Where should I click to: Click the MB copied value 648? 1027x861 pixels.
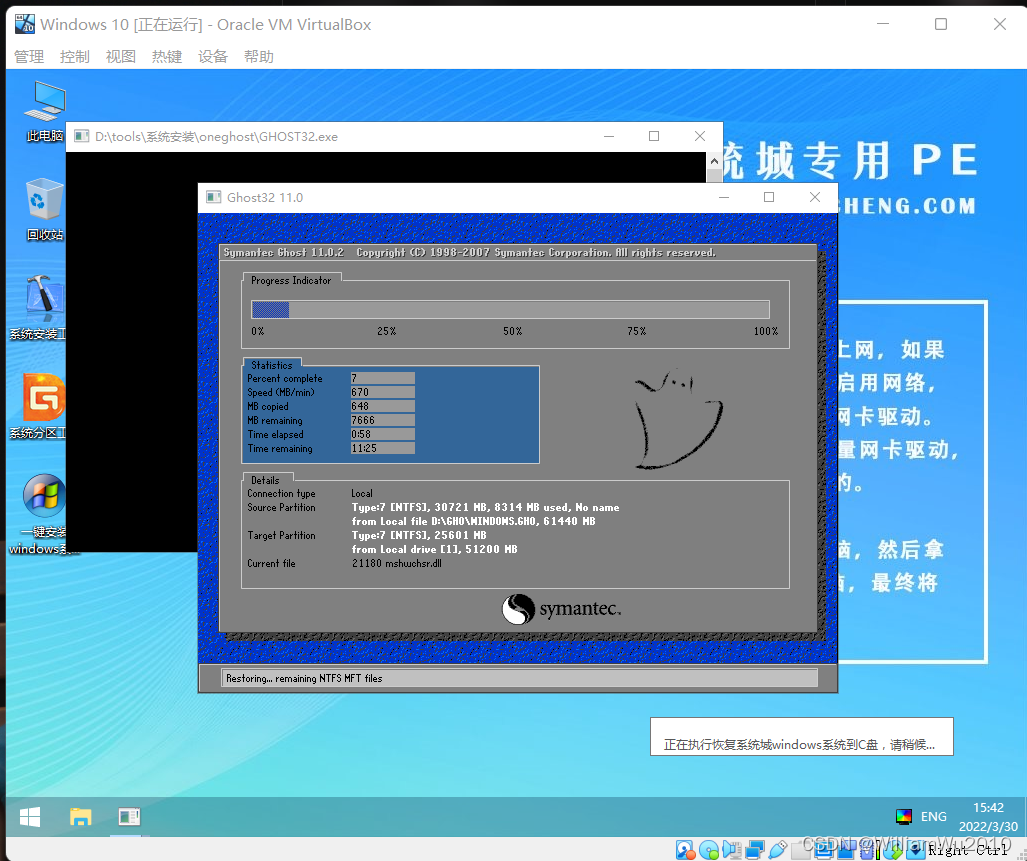tap(383, 406)
